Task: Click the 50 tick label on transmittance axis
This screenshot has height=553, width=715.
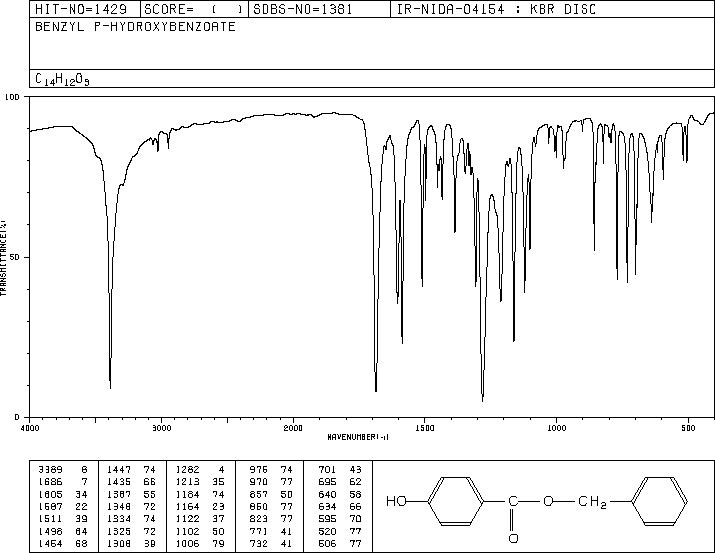Action: click(x=15, y=257)
